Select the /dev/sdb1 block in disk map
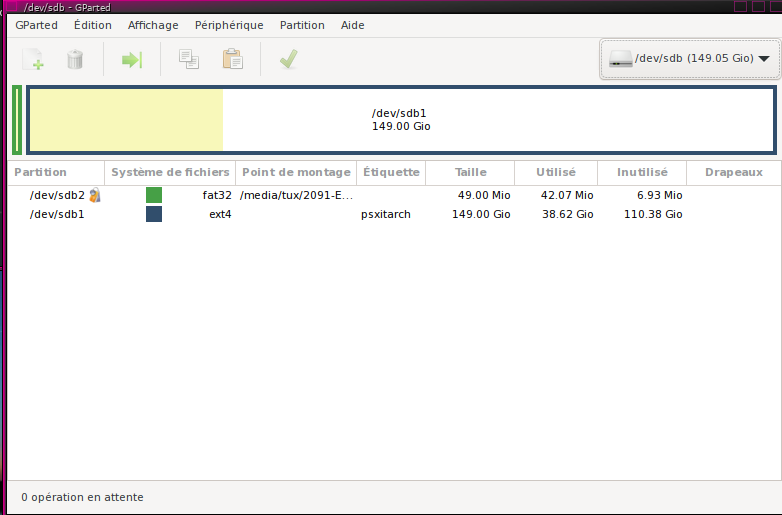This screenshot has width=782, height=515. 401,120
